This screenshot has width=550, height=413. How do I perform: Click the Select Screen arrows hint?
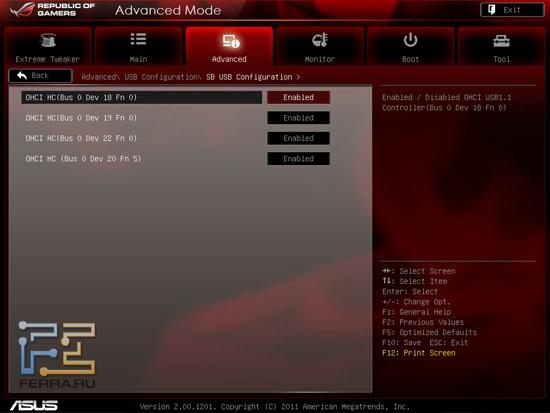tap(419, 271)
